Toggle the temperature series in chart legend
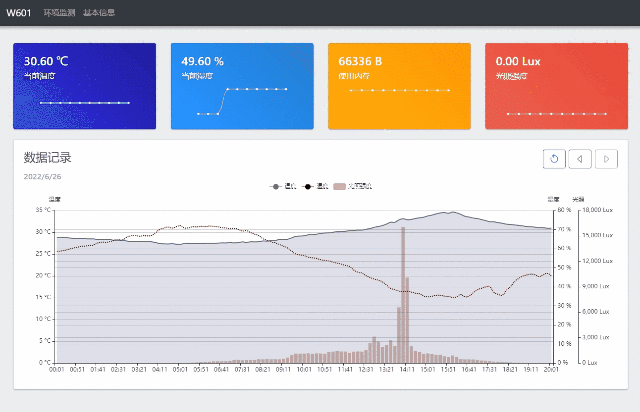This screenshot has height=412, width=640. coord(283,186)
